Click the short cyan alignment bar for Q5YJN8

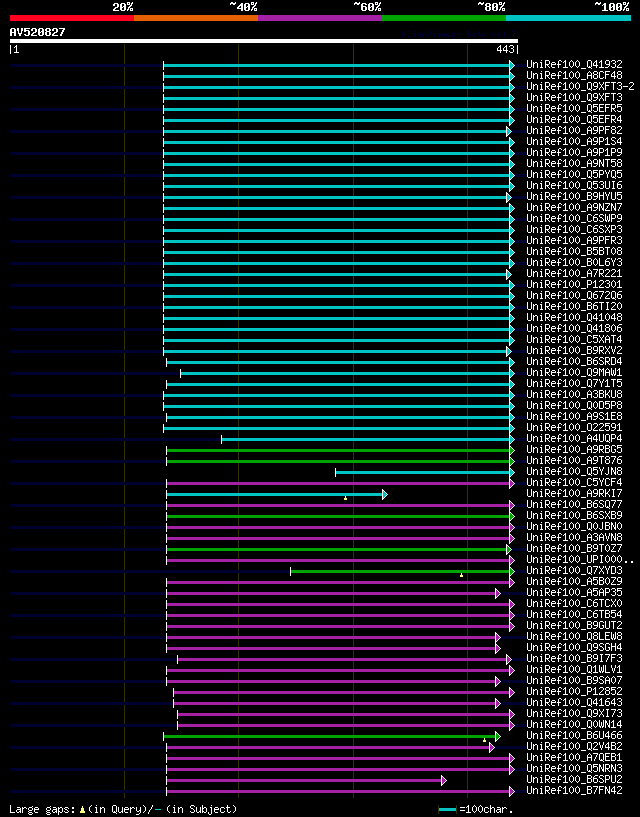[x=423, y=473]
